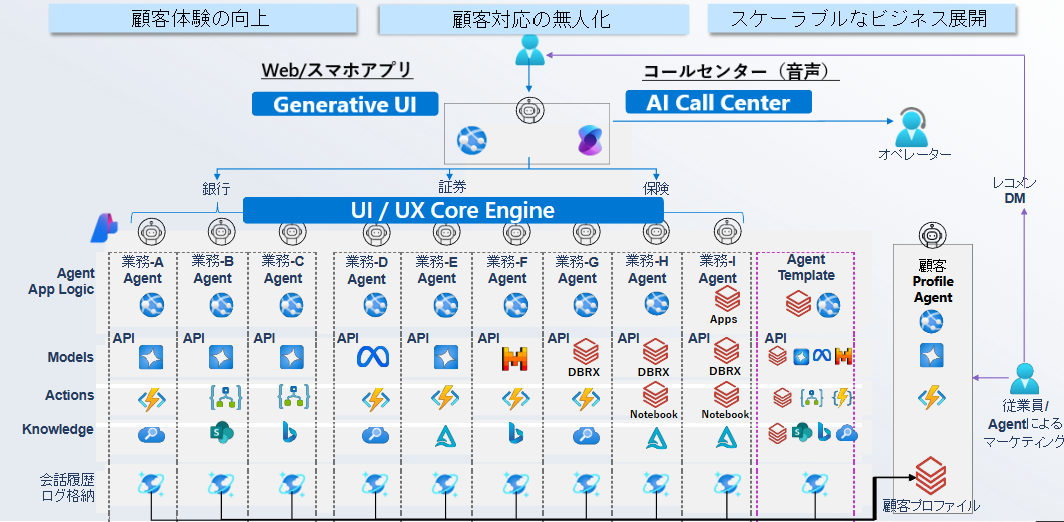Screen dimensions: 1064x522
Task: Select the 銀行 label
Action: pyautogui.click(x=216, y=189)
